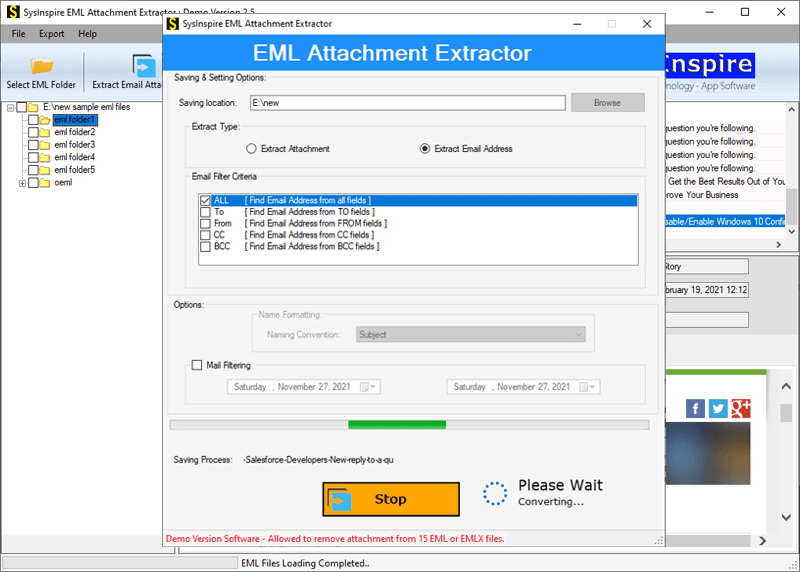Click the folder icon beside oeml

[x=46, y=183]
